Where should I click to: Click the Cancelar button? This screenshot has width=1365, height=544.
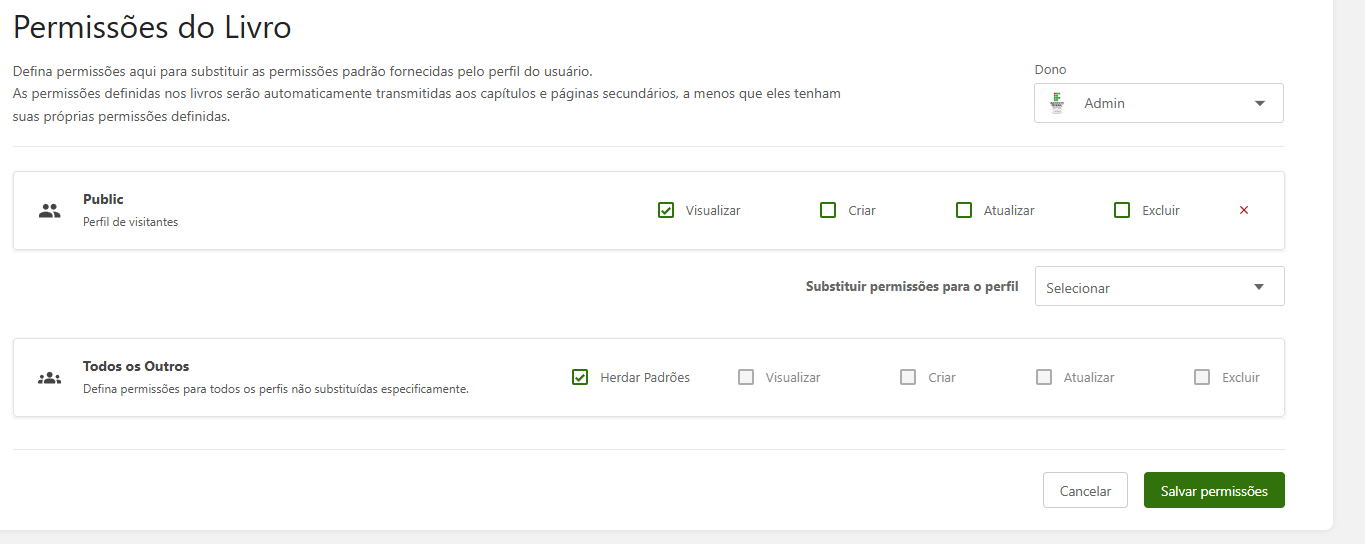(x=1085, y=490)
